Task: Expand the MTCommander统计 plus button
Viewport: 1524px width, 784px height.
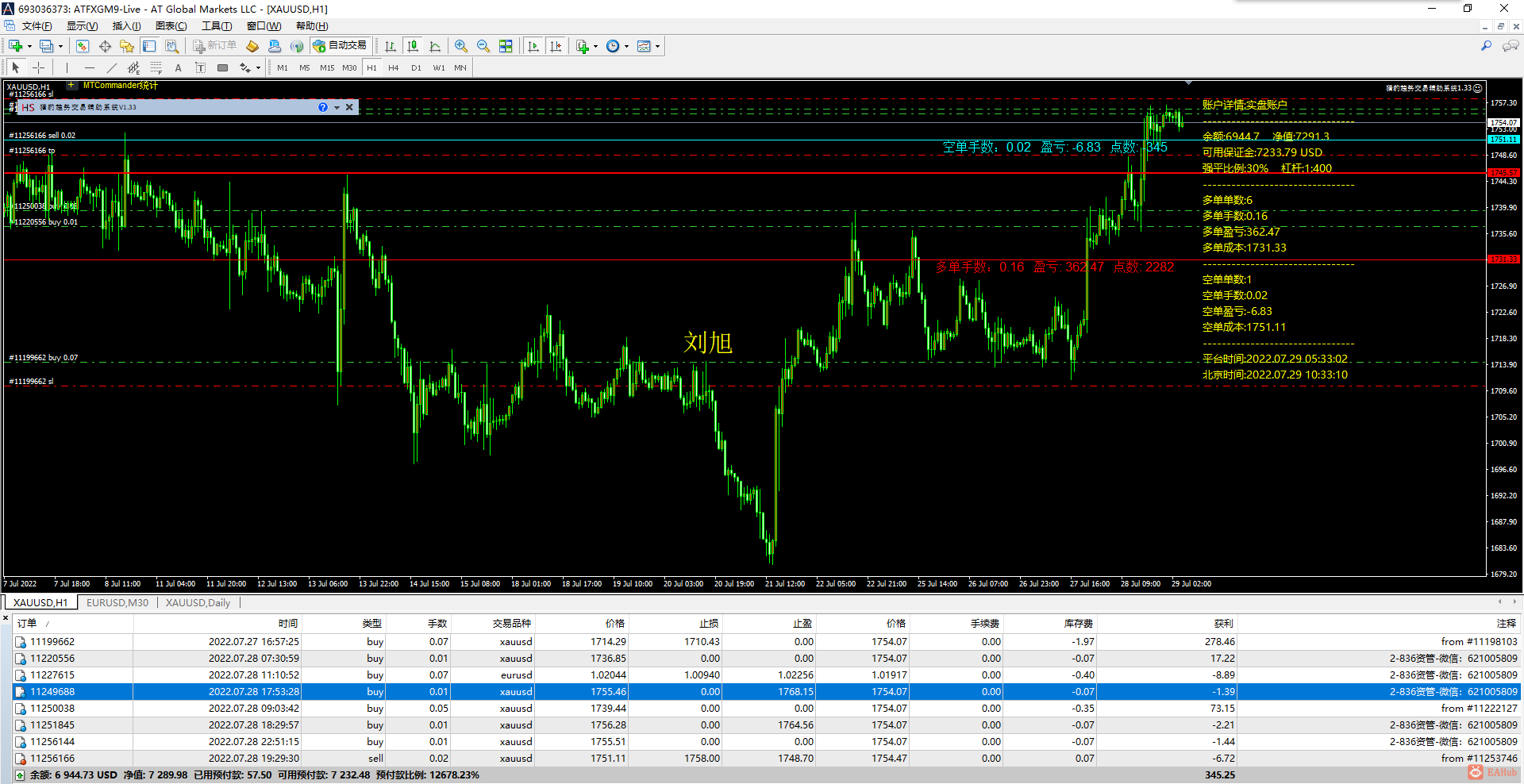Action: click(71, 85)
